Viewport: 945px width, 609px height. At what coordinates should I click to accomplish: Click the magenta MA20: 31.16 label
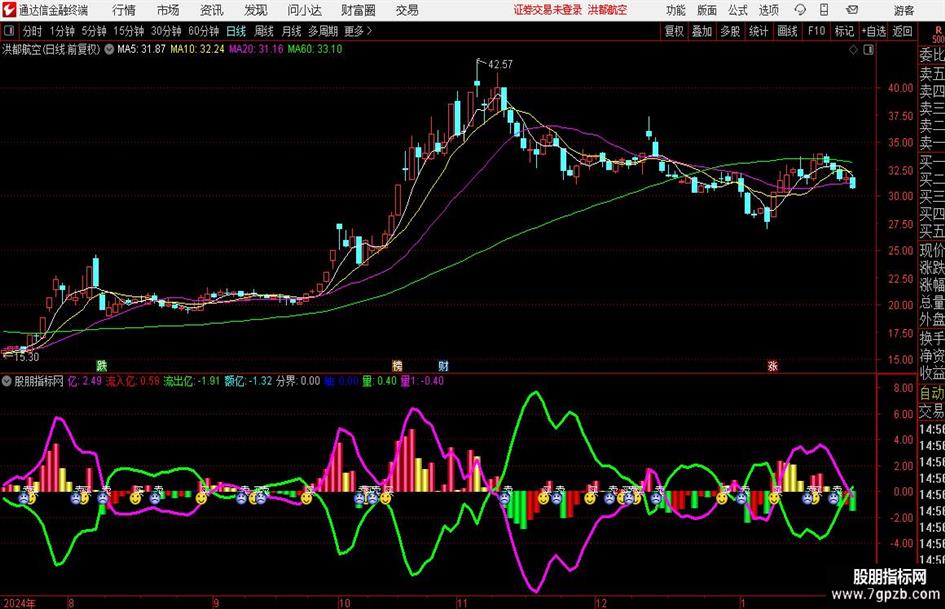(x=256, y=49)
